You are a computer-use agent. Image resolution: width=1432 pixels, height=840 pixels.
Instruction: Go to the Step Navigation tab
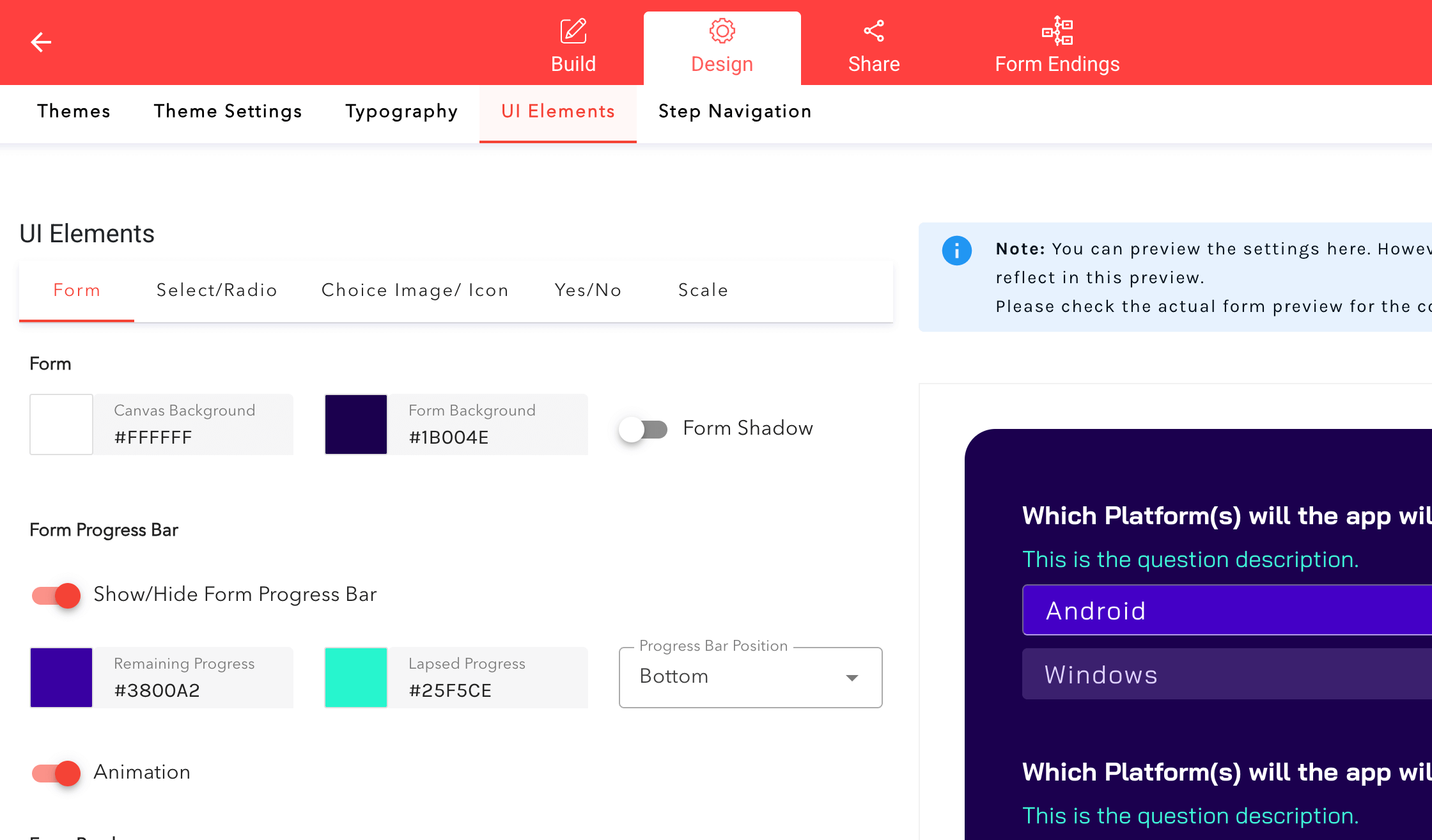tap(735, 111)
